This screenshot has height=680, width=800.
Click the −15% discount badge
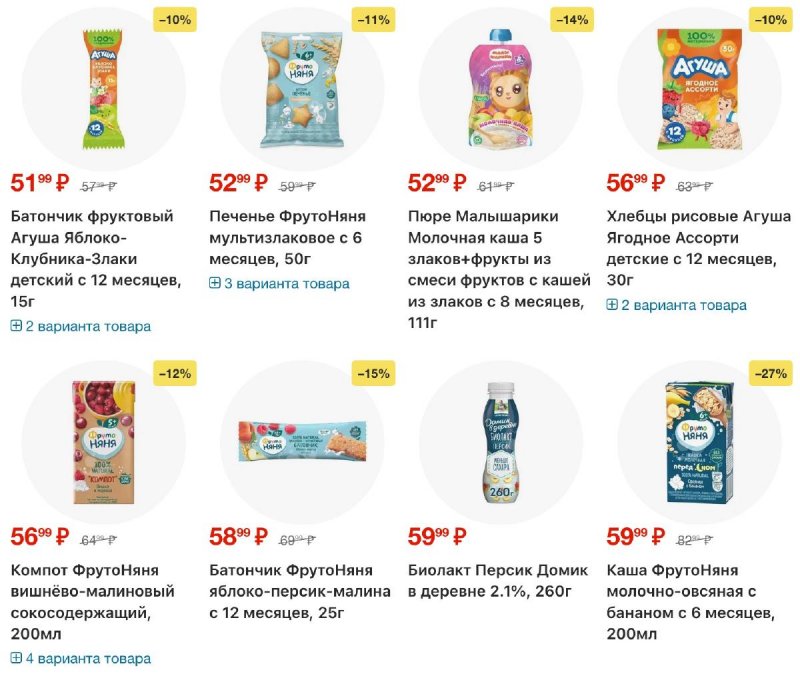click(x=375, y=374)
